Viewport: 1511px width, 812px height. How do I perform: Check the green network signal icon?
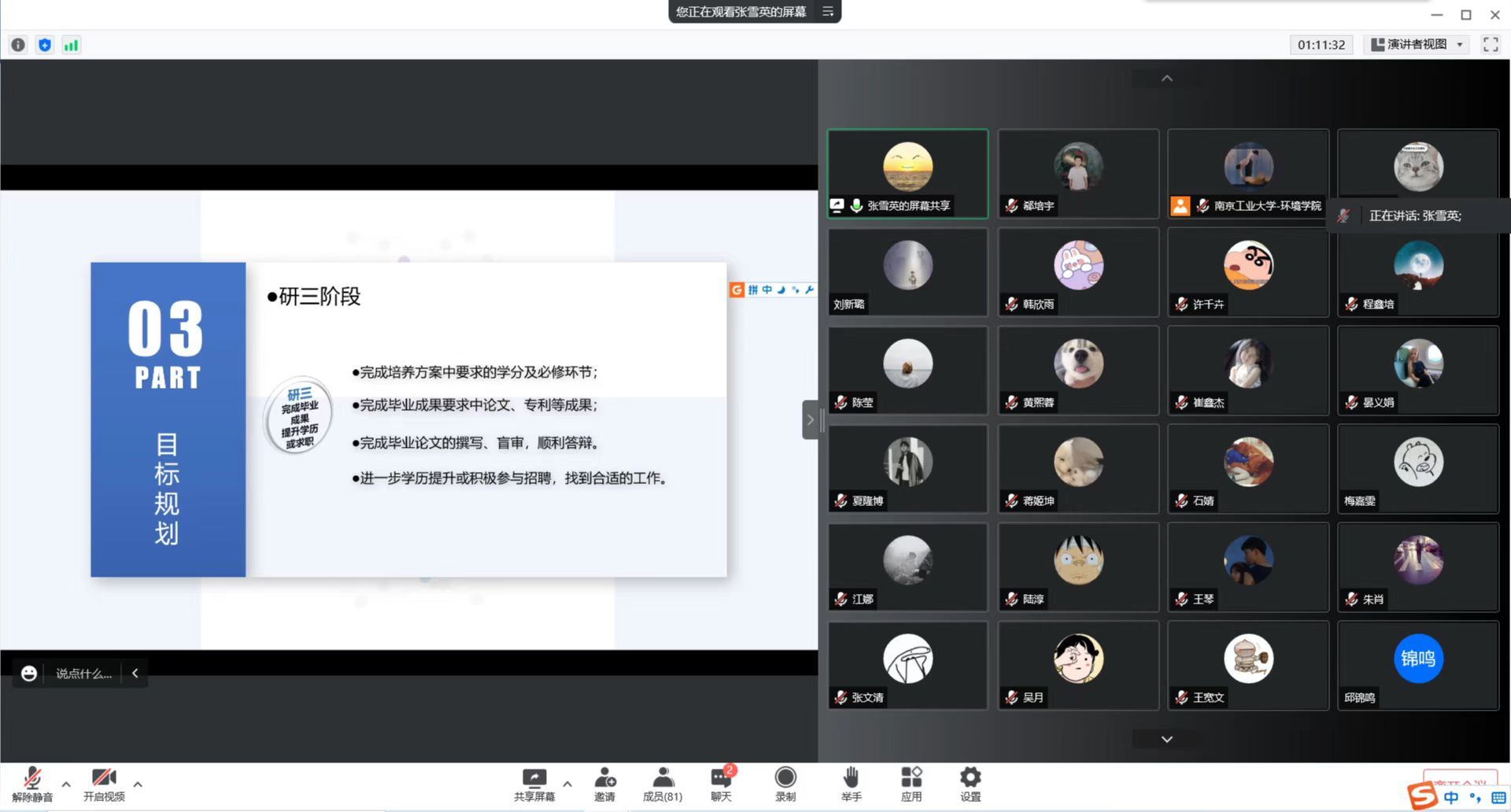pos(71,45)
